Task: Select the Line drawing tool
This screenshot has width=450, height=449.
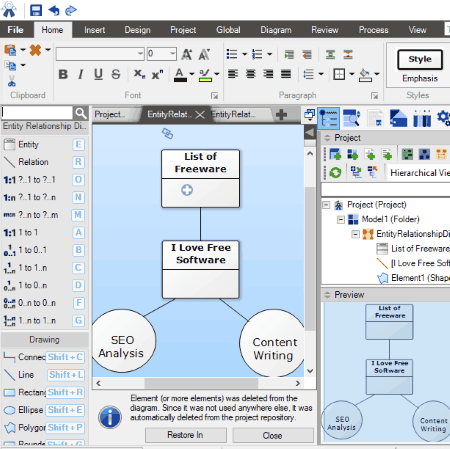Action: click(x=44, y=375)
